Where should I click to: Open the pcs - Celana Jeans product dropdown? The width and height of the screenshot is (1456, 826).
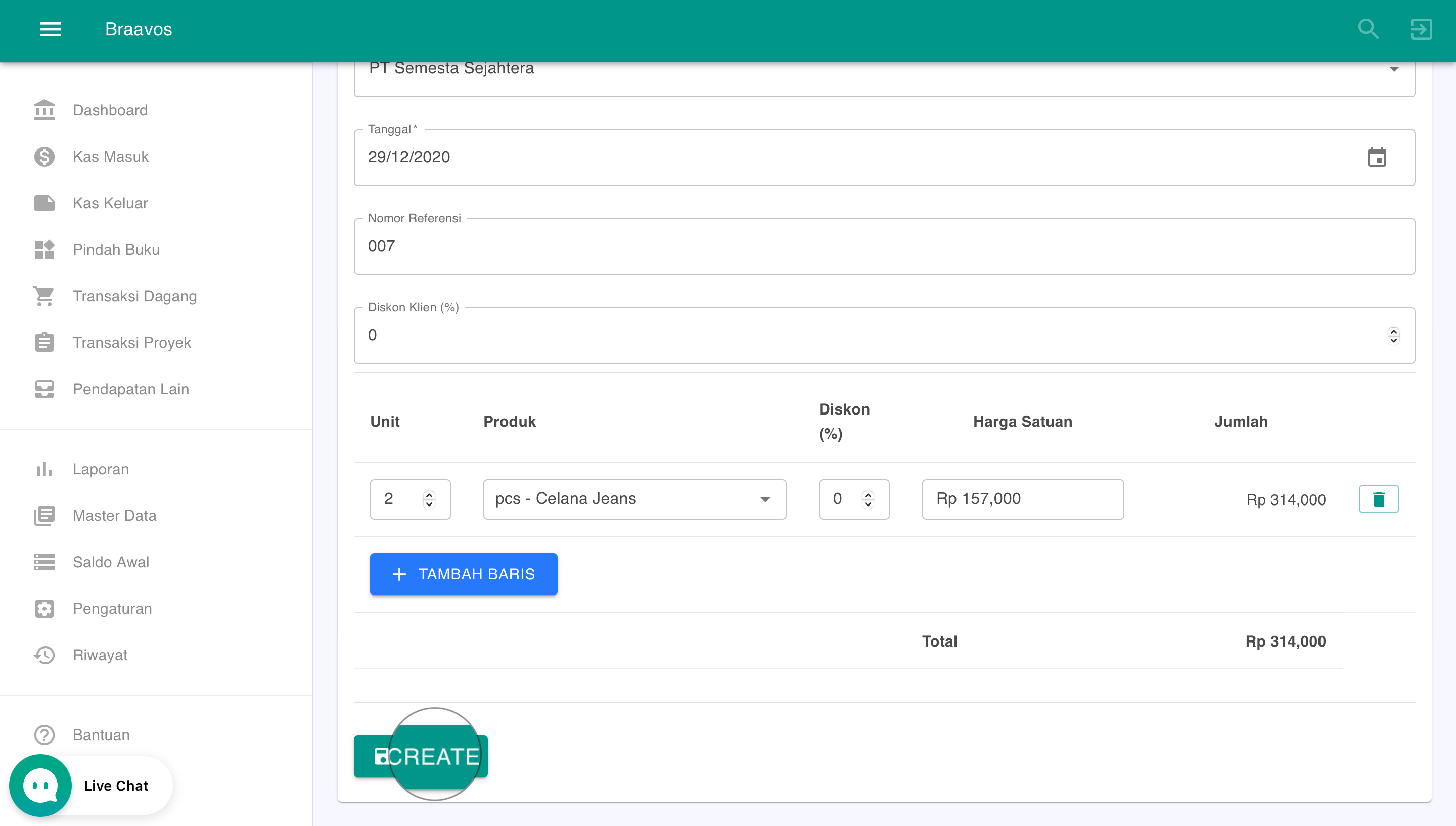pos(634,499)
